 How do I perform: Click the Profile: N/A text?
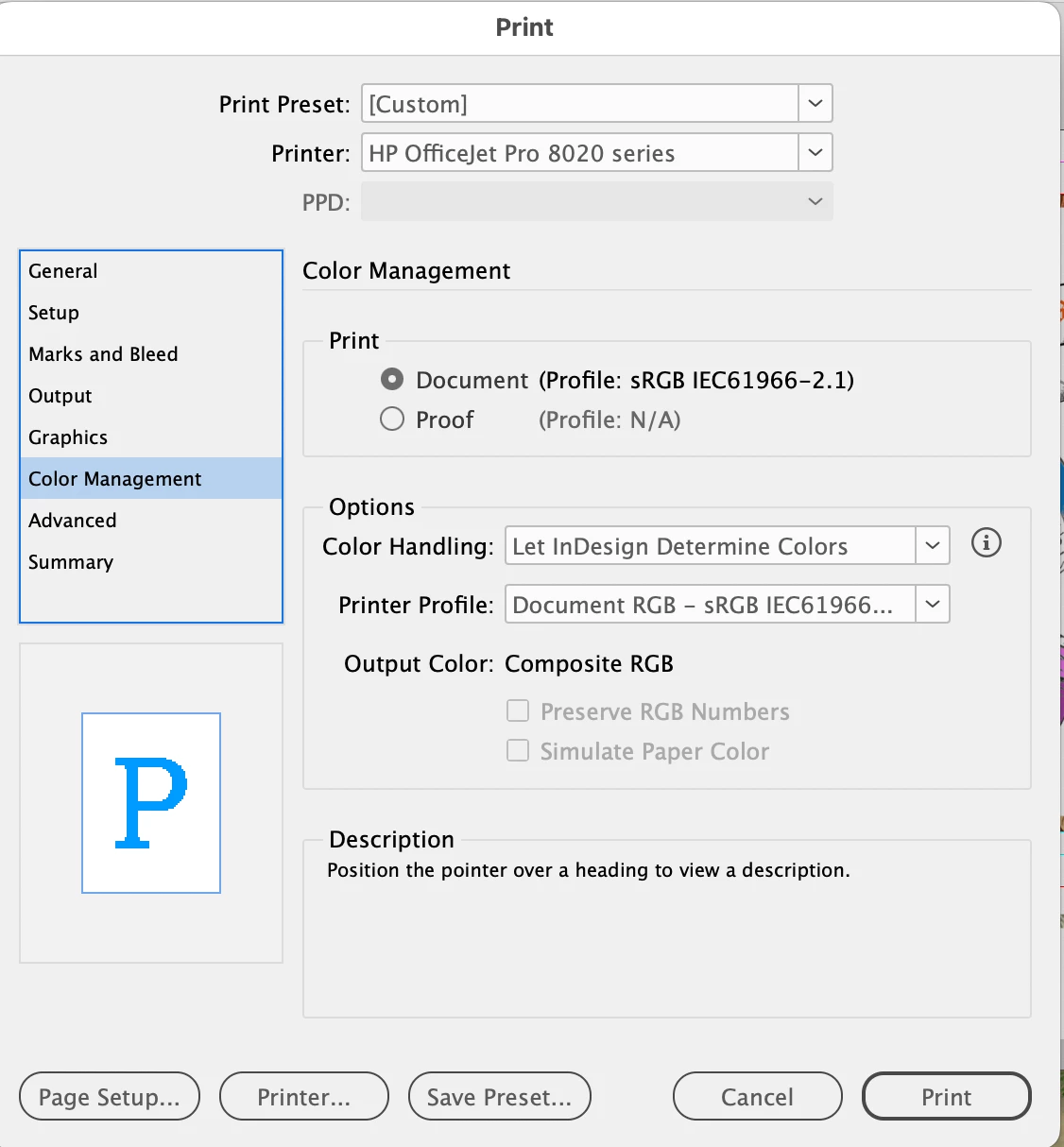(x=609, y=419)
